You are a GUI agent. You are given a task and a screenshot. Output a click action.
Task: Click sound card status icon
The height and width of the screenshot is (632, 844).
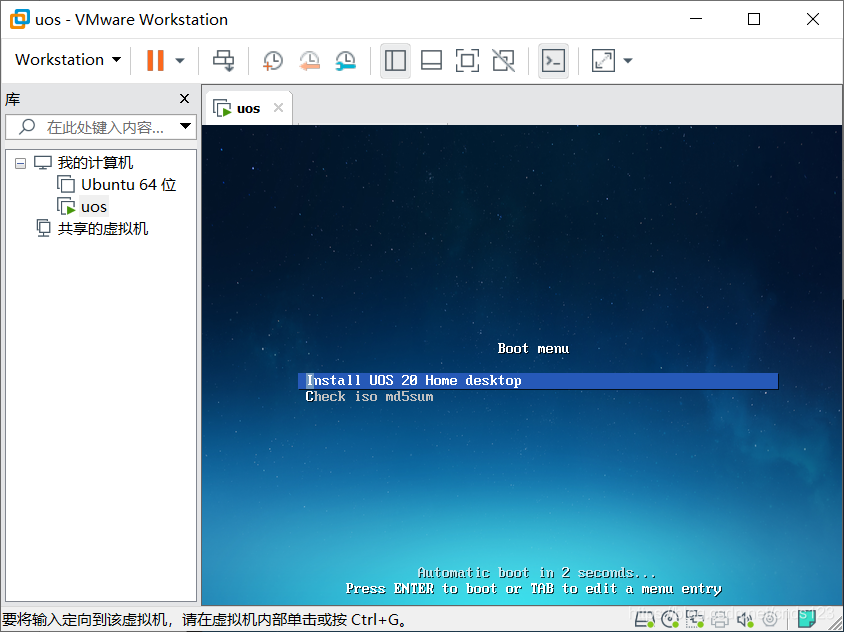click(x=745, y=620)
